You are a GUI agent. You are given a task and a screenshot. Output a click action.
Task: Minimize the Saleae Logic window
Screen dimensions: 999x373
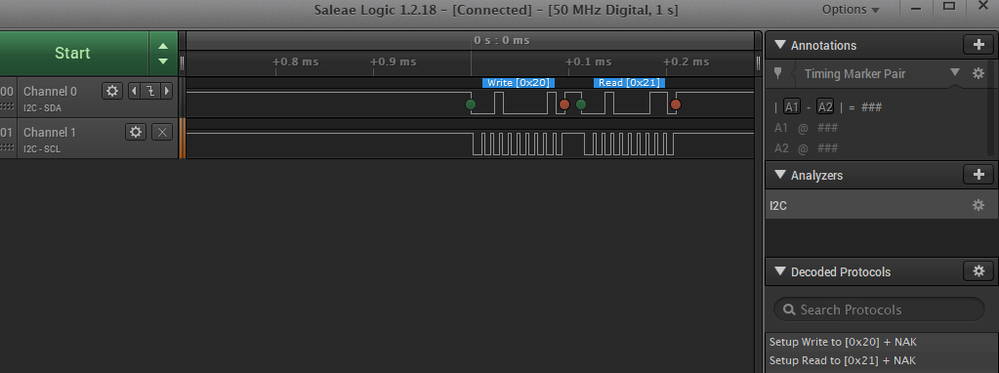click(917, 8)
